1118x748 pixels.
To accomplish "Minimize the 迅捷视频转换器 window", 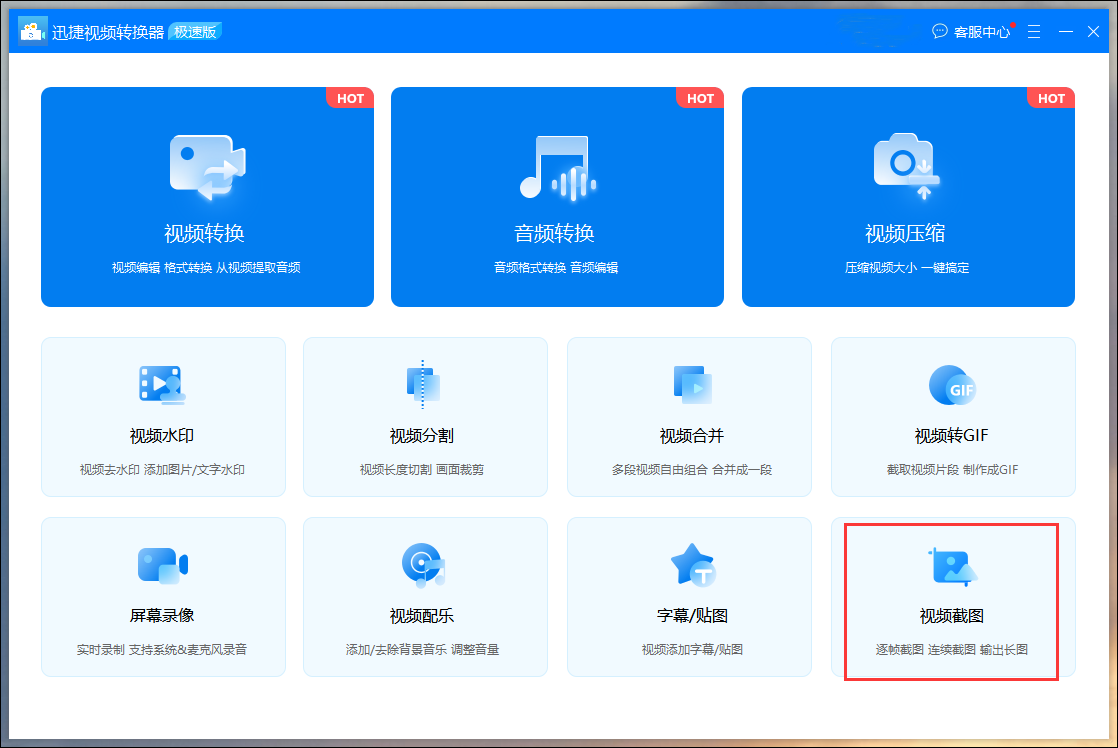I will tap(1066, 31).
